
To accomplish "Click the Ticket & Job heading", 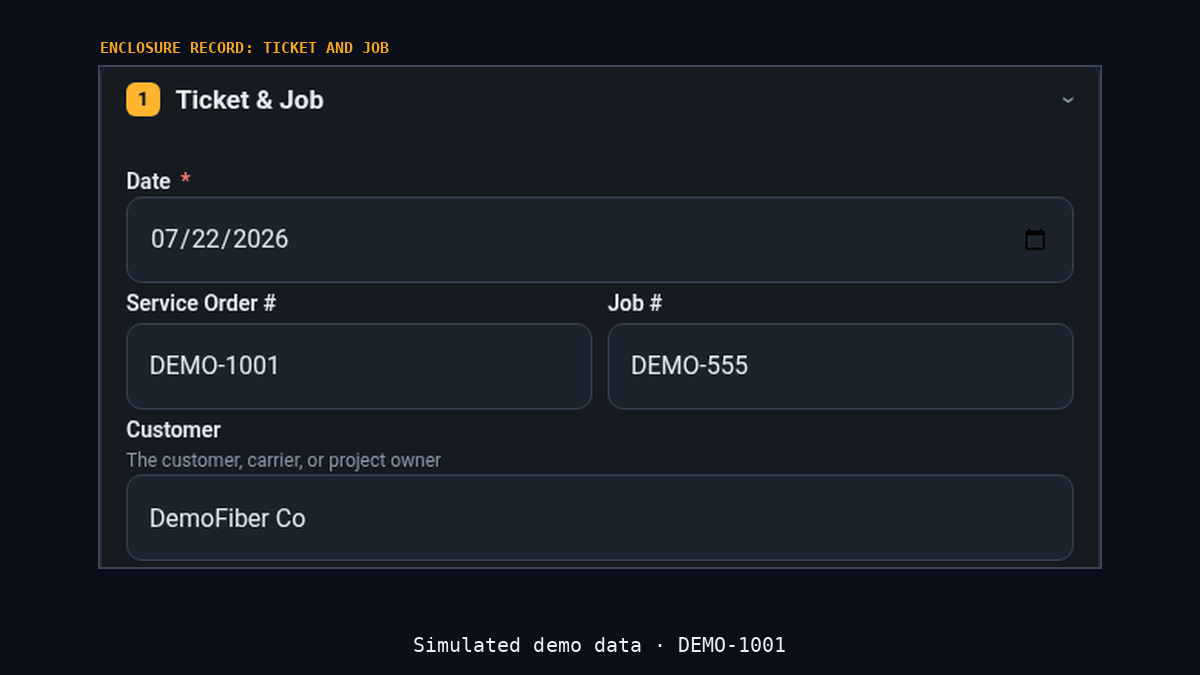I will [250, 100].
